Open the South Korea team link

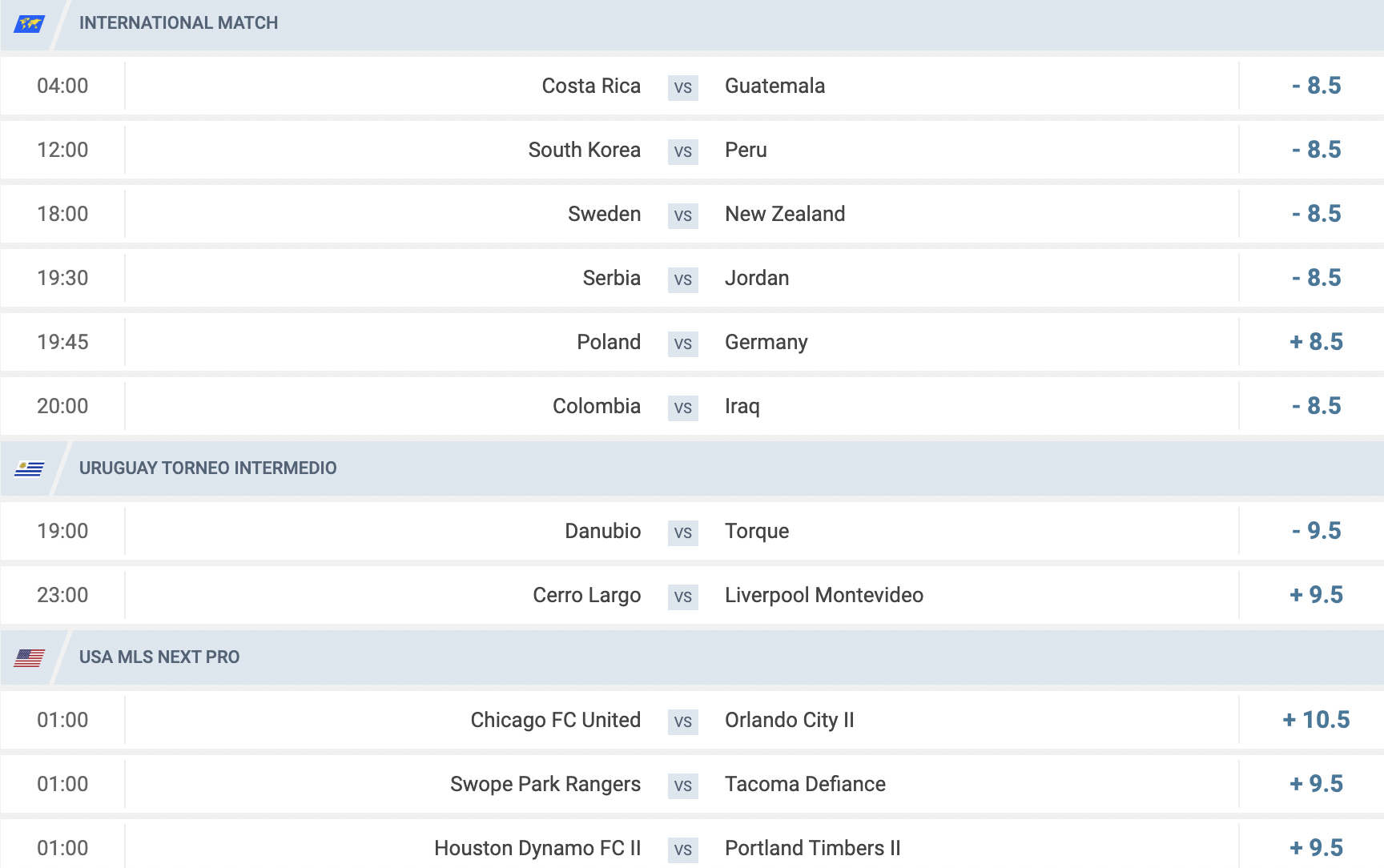coord(584,150)
